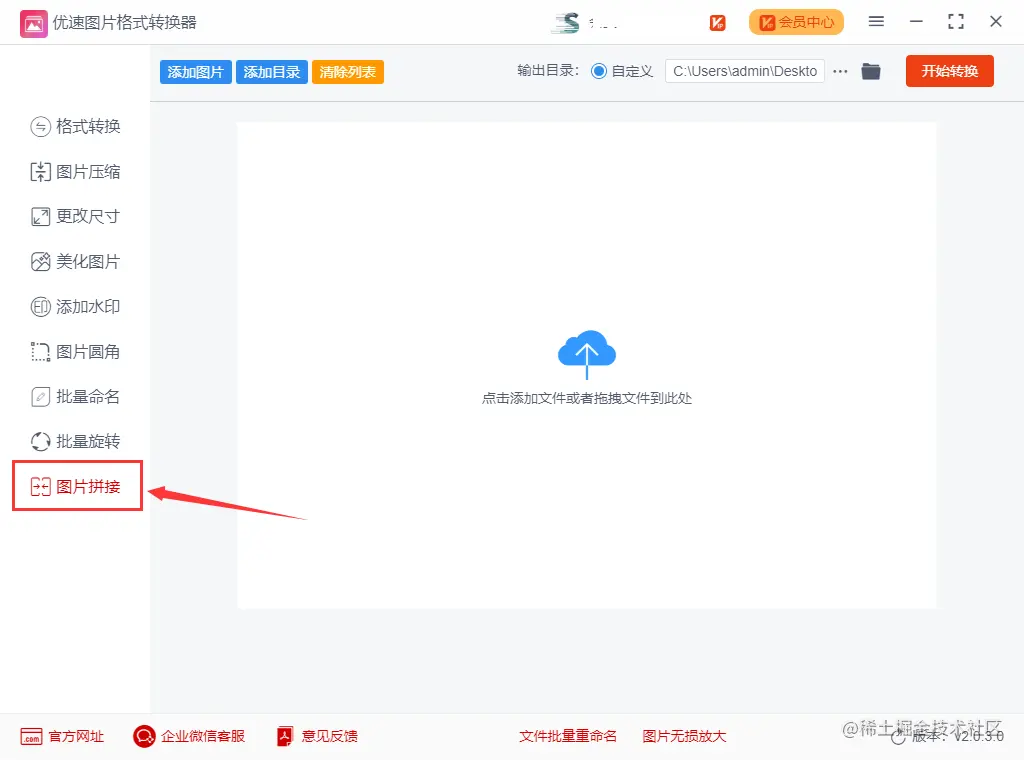1024x760 pixels.
Task: Open 图片无损放大 link
Action: (684, 736)
